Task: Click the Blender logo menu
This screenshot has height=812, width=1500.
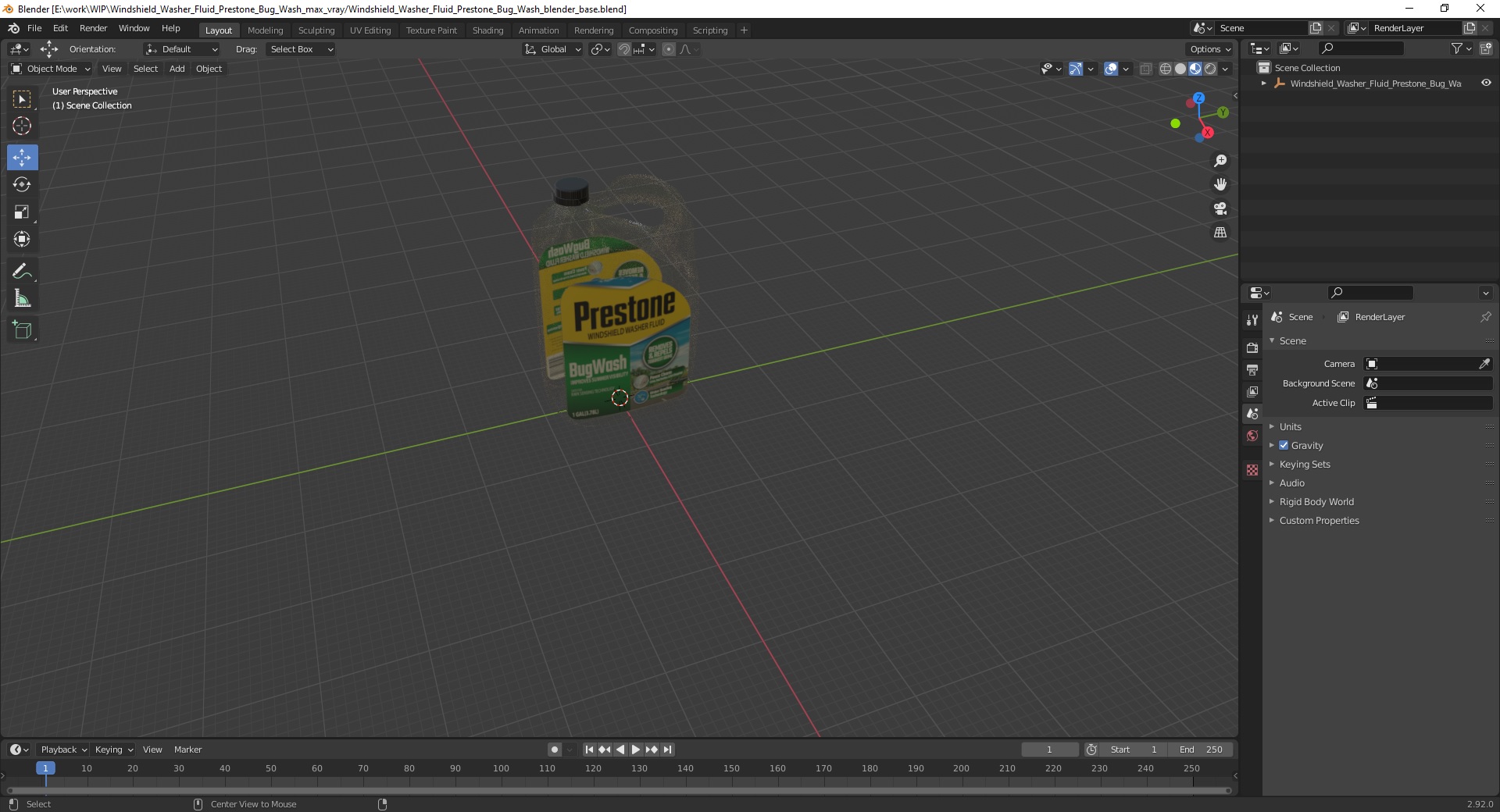Action: [x=13, y=28]
